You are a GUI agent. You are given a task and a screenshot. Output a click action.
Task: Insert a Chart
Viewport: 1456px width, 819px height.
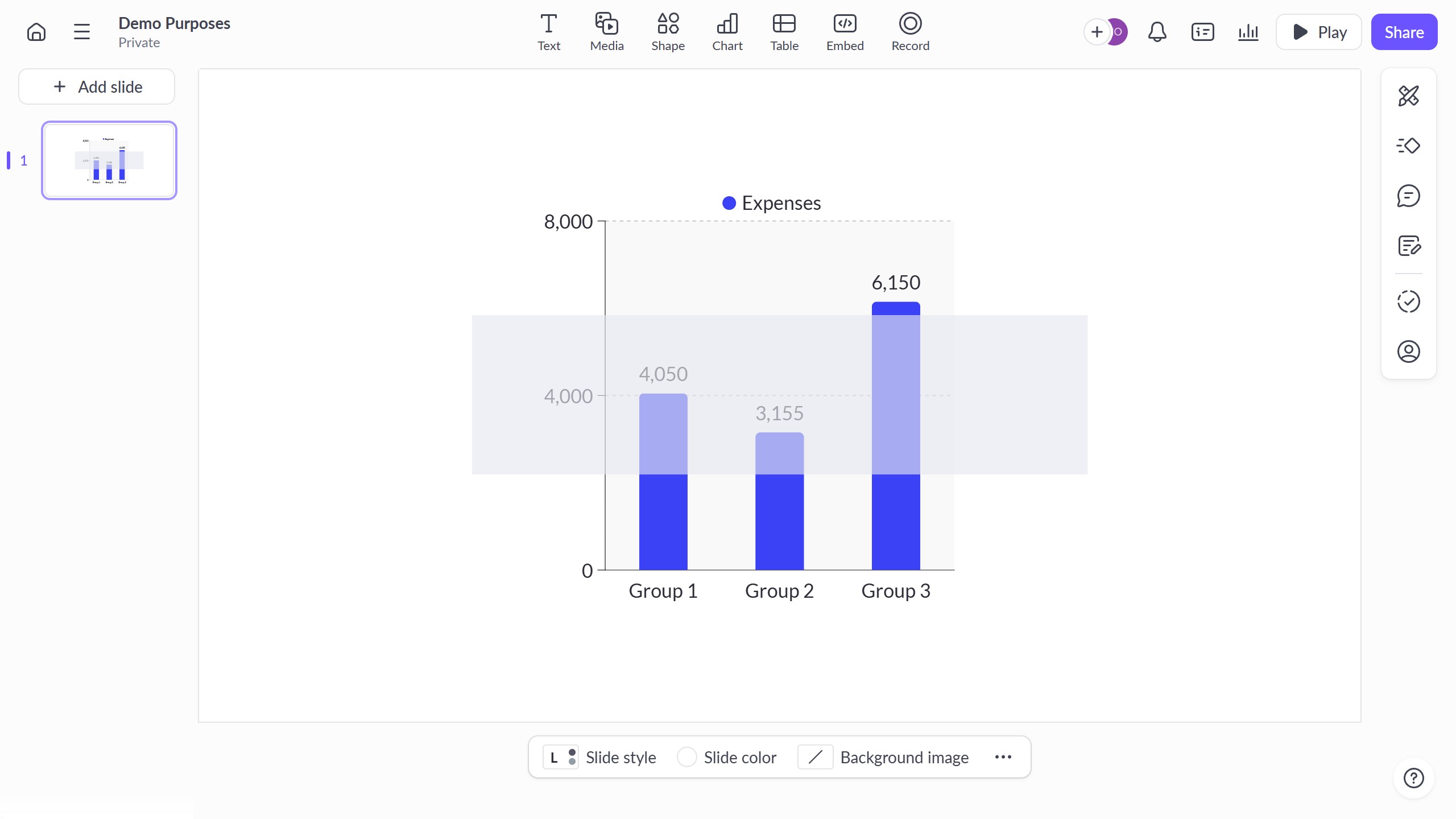727,32
